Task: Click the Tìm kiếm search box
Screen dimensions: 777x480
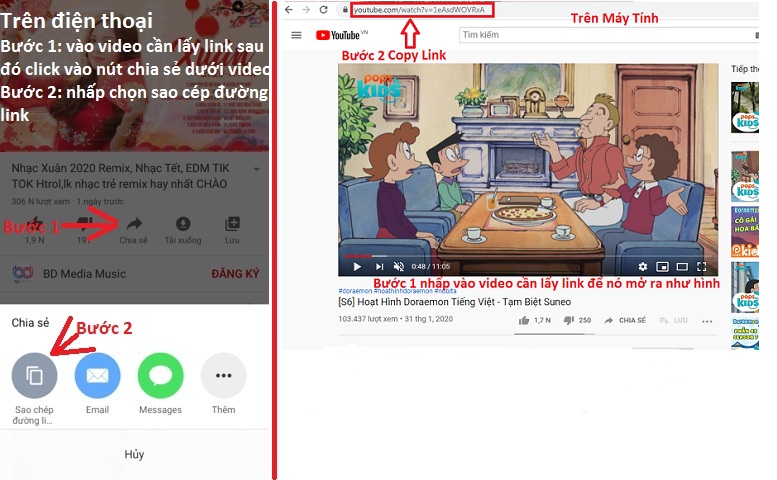Action: point(607,35)
